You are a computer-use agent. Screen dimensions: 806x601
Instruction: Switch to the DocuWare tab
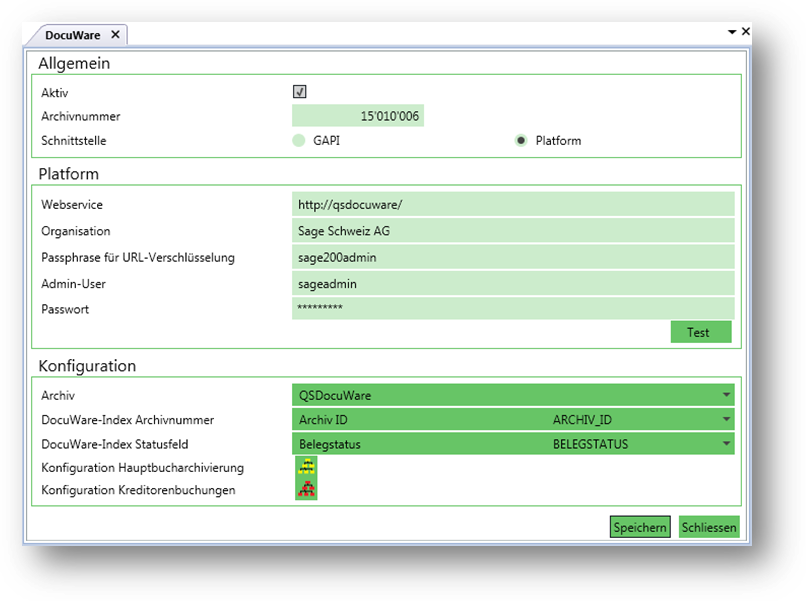[x=72, y=35]
